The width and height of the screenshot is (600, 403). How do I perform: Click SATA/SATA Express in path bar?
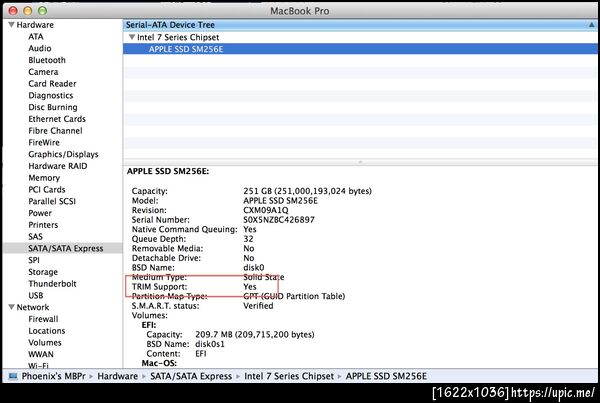(191, 376)
